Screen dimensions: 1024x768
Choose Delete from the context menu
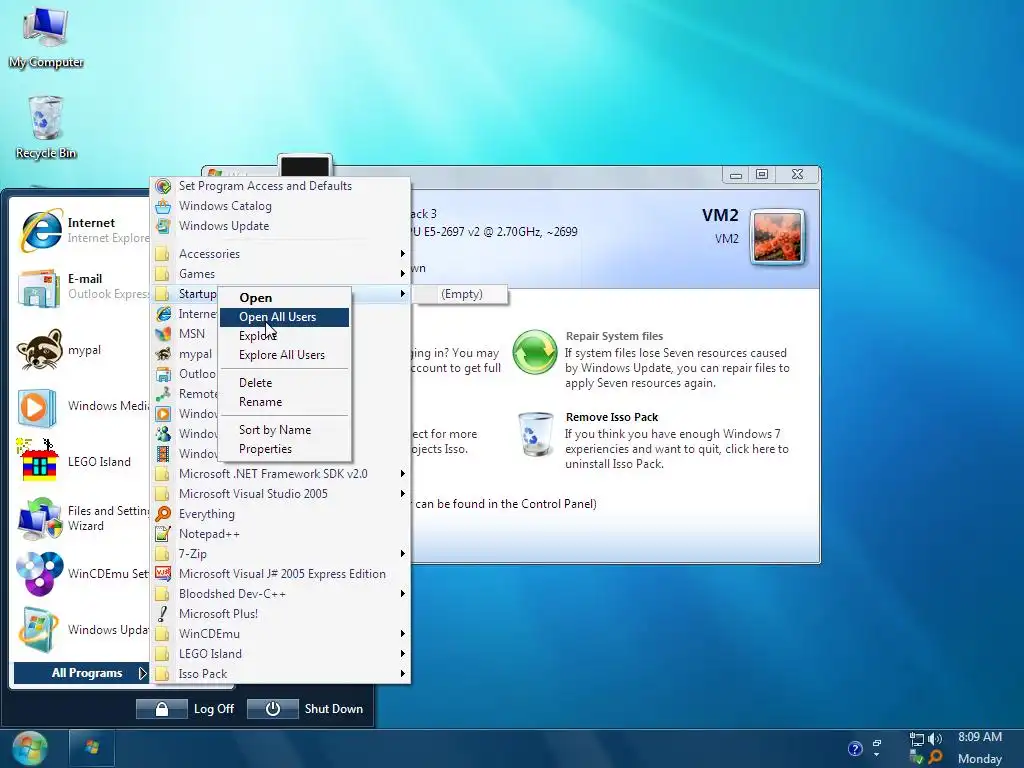tap(285, 383)
